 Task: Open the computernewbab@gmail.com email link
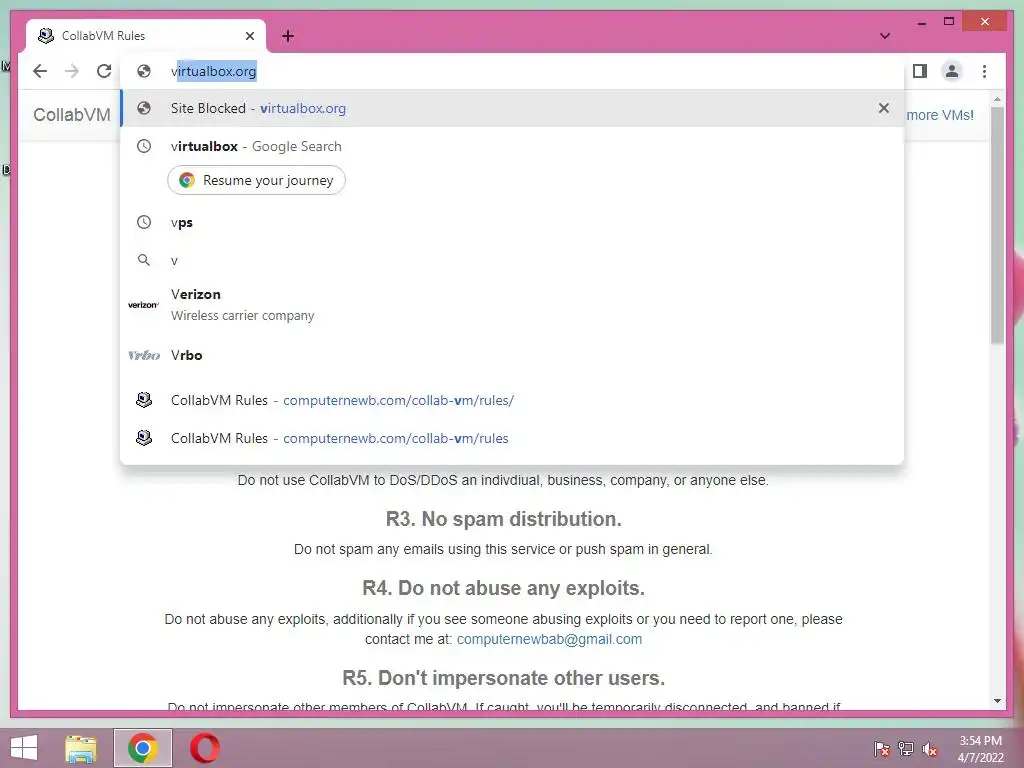pyautogui.click(x=549, y=639)
